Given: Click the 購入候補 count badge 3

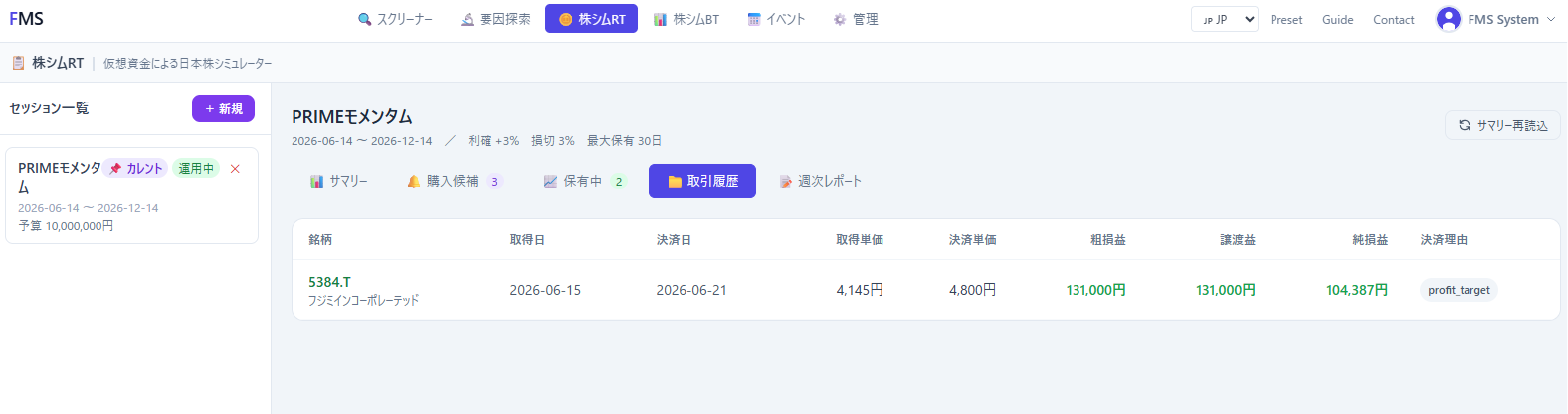Looking at the screenshot, I should [x=494, y=182].
